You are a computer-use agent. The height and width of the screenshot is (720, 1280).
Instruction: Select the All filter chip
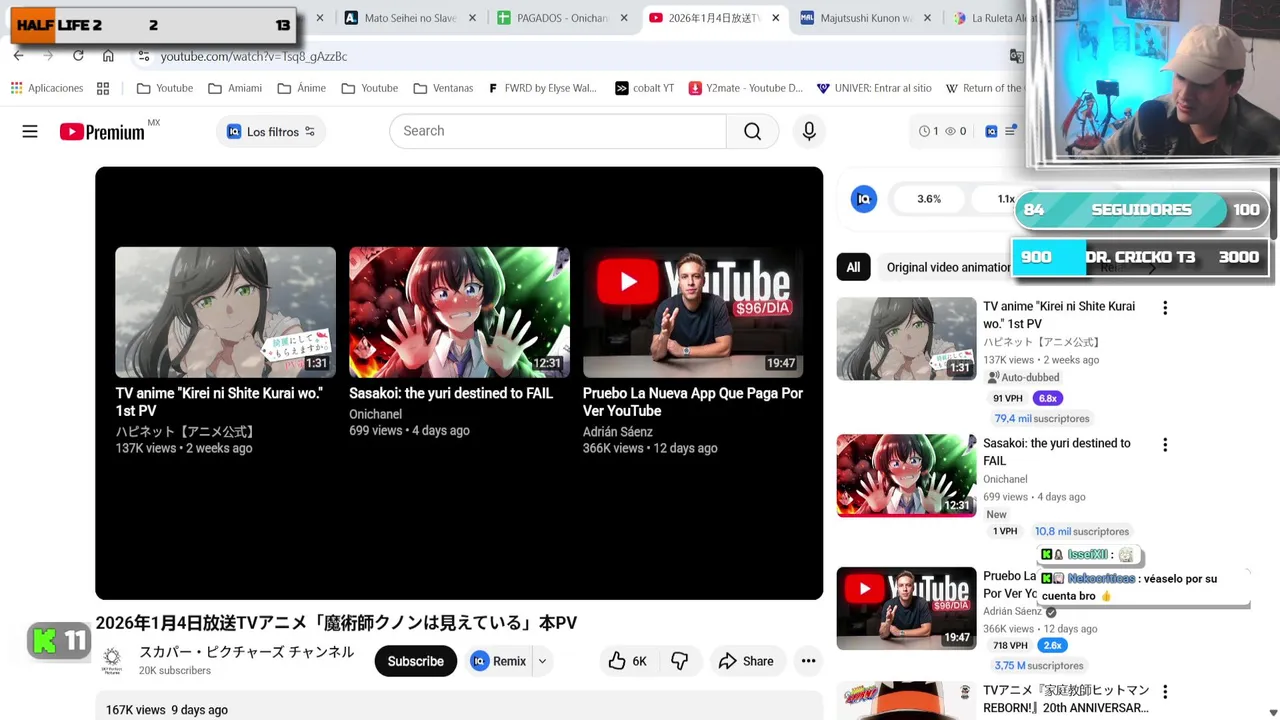pos(853,267)
